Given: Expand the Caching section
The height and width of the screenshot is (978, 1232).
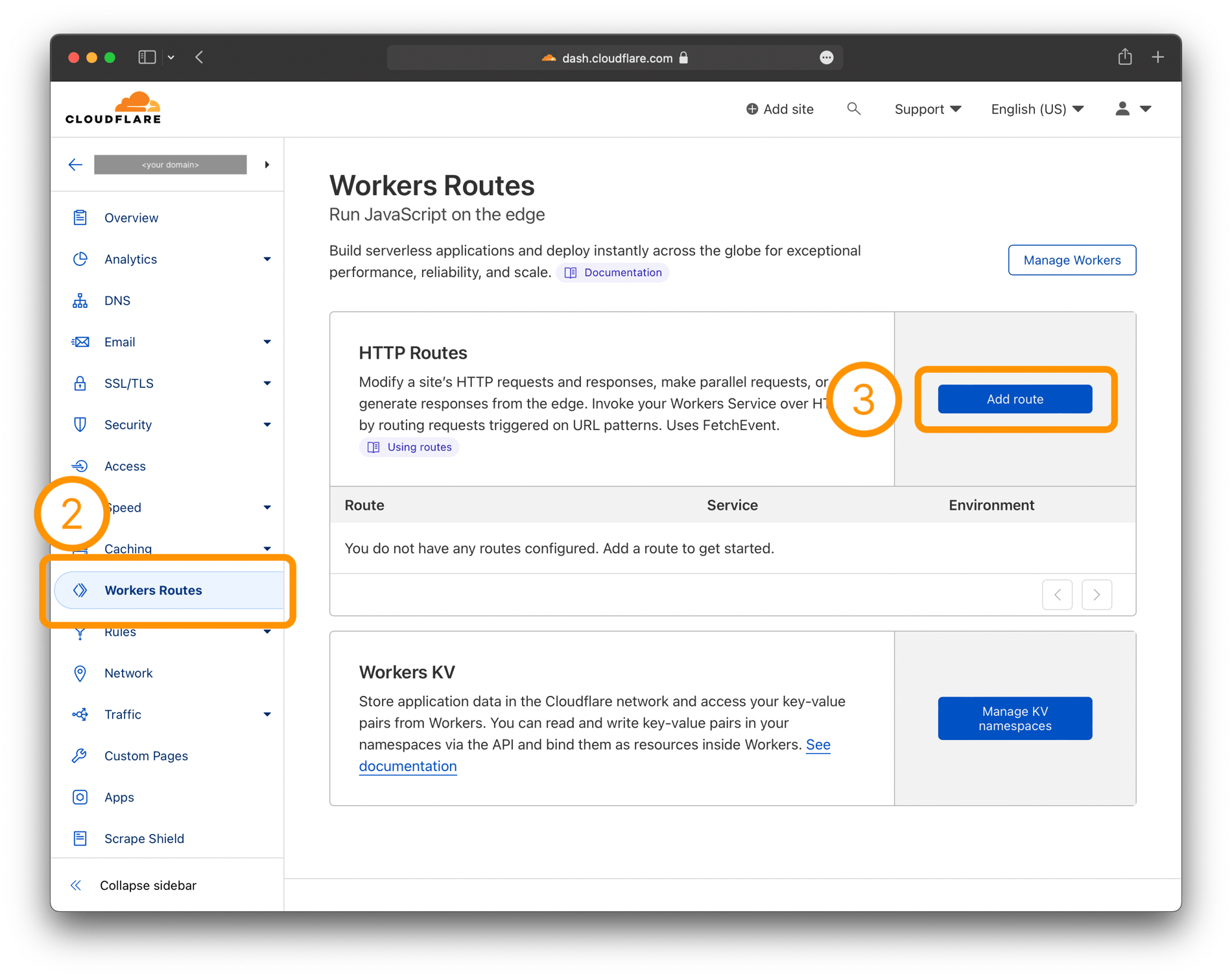Looking at the screenshot, I should pos(267,548).
